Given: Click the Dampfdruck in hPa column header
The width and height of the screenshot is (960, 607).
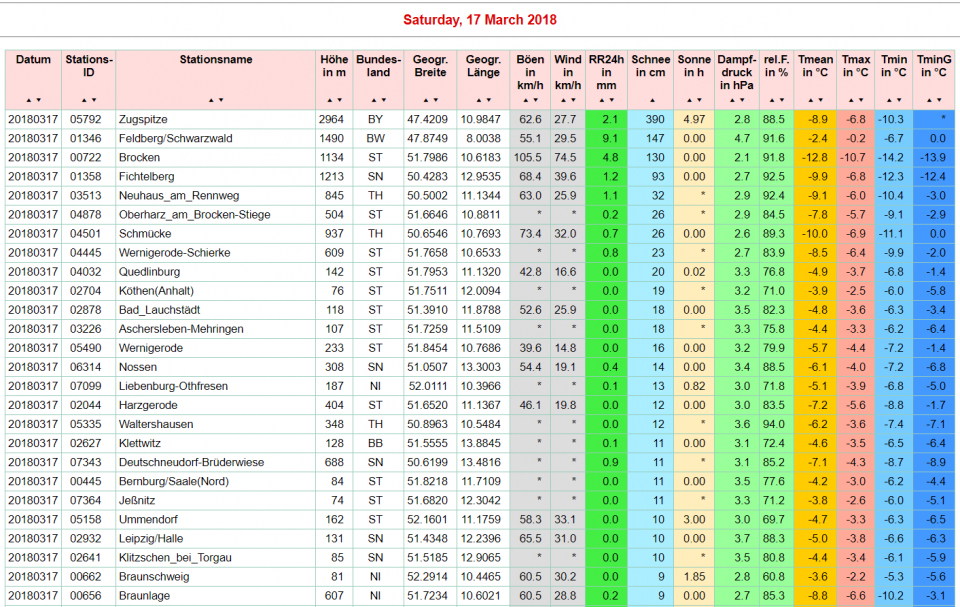Looking at the screenshot, I should 736,72.
